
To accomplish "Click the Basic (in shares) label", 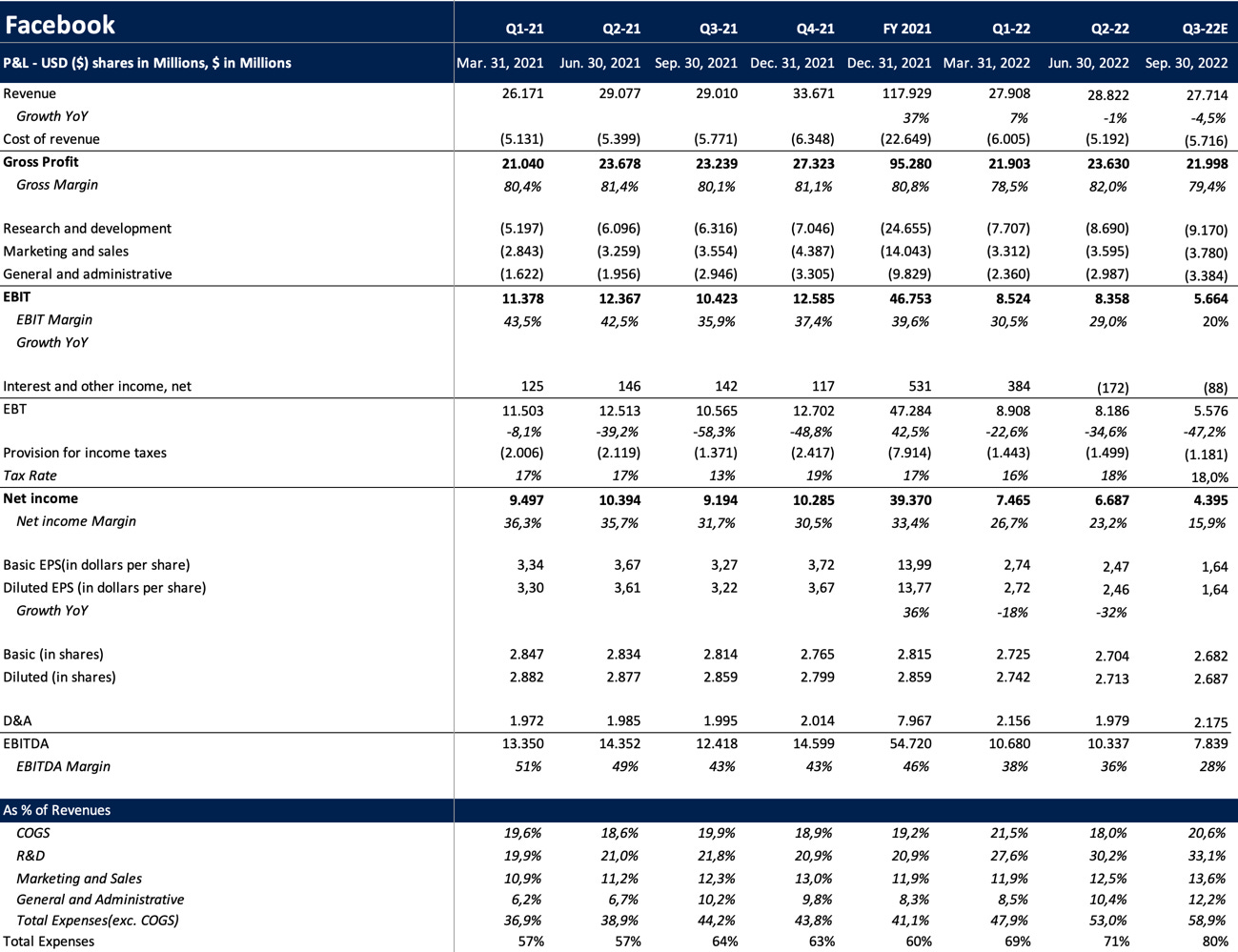I will click(x=53, y=656).
